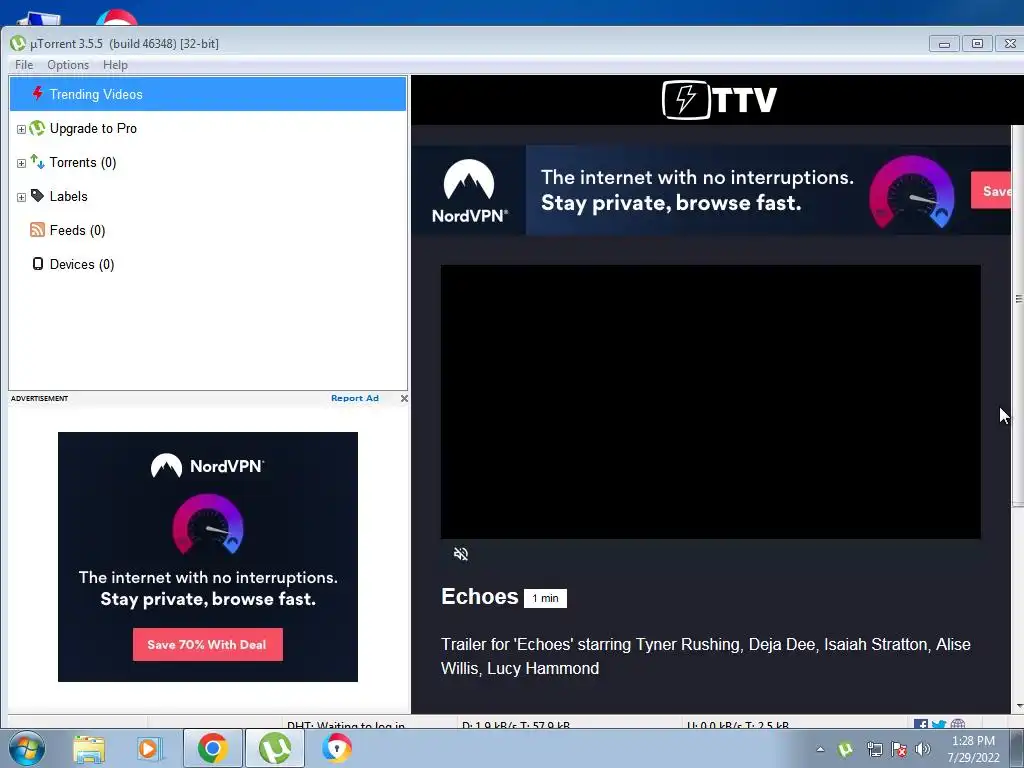This screenshot has width=1024, height=768.
Task: Expand the Labels tree node
Action: click(x=21, y=197)
